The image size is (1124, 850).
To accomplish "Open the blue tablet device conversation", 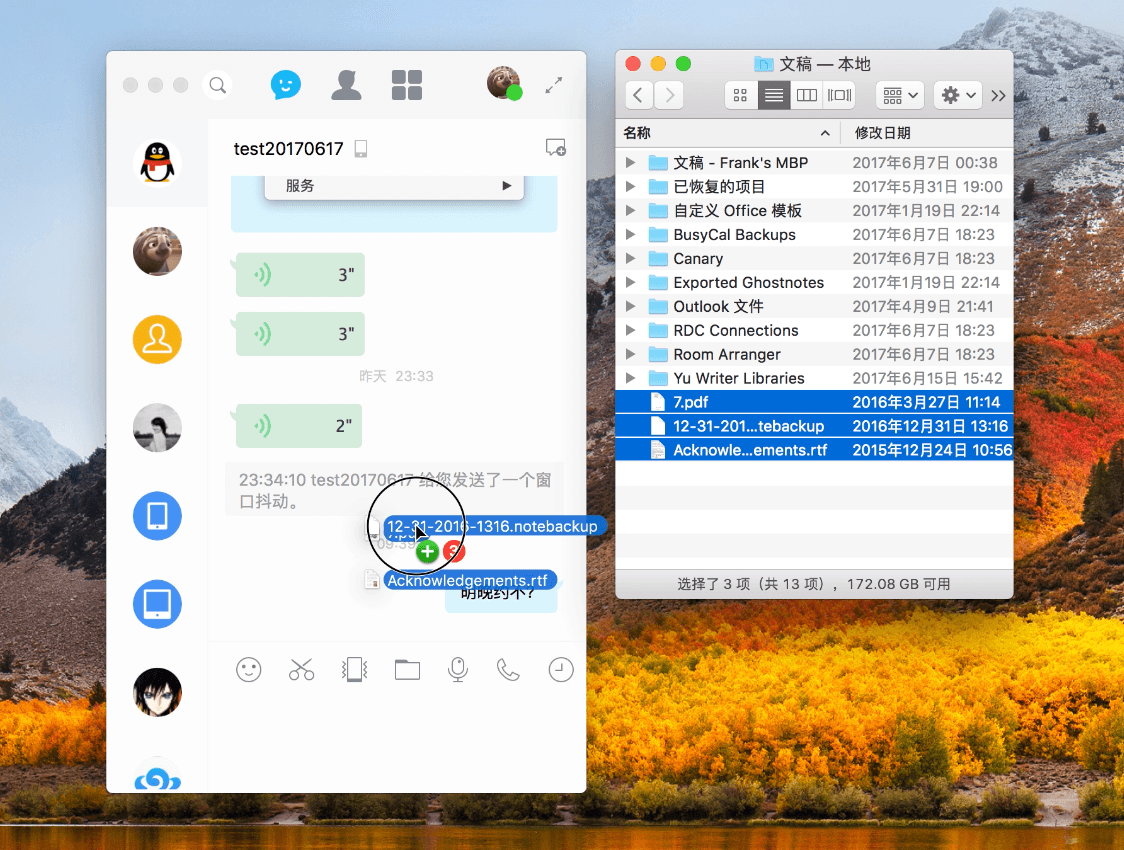I will pyautogui.click(x=157, y=604).
